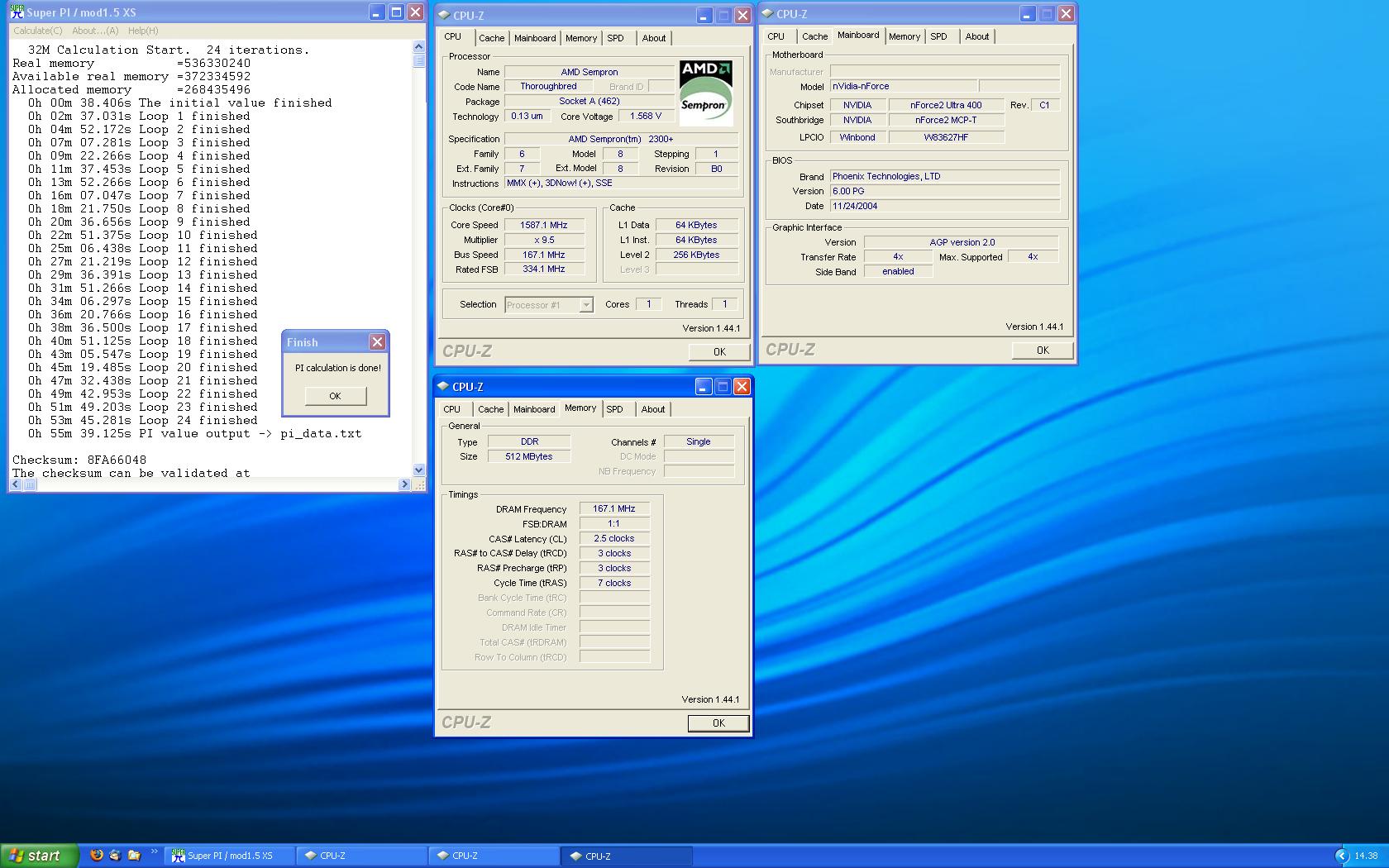Click Super PI vertical scrollbar down arrow
The image size is (1389, 868).
[x=418, y=470]
